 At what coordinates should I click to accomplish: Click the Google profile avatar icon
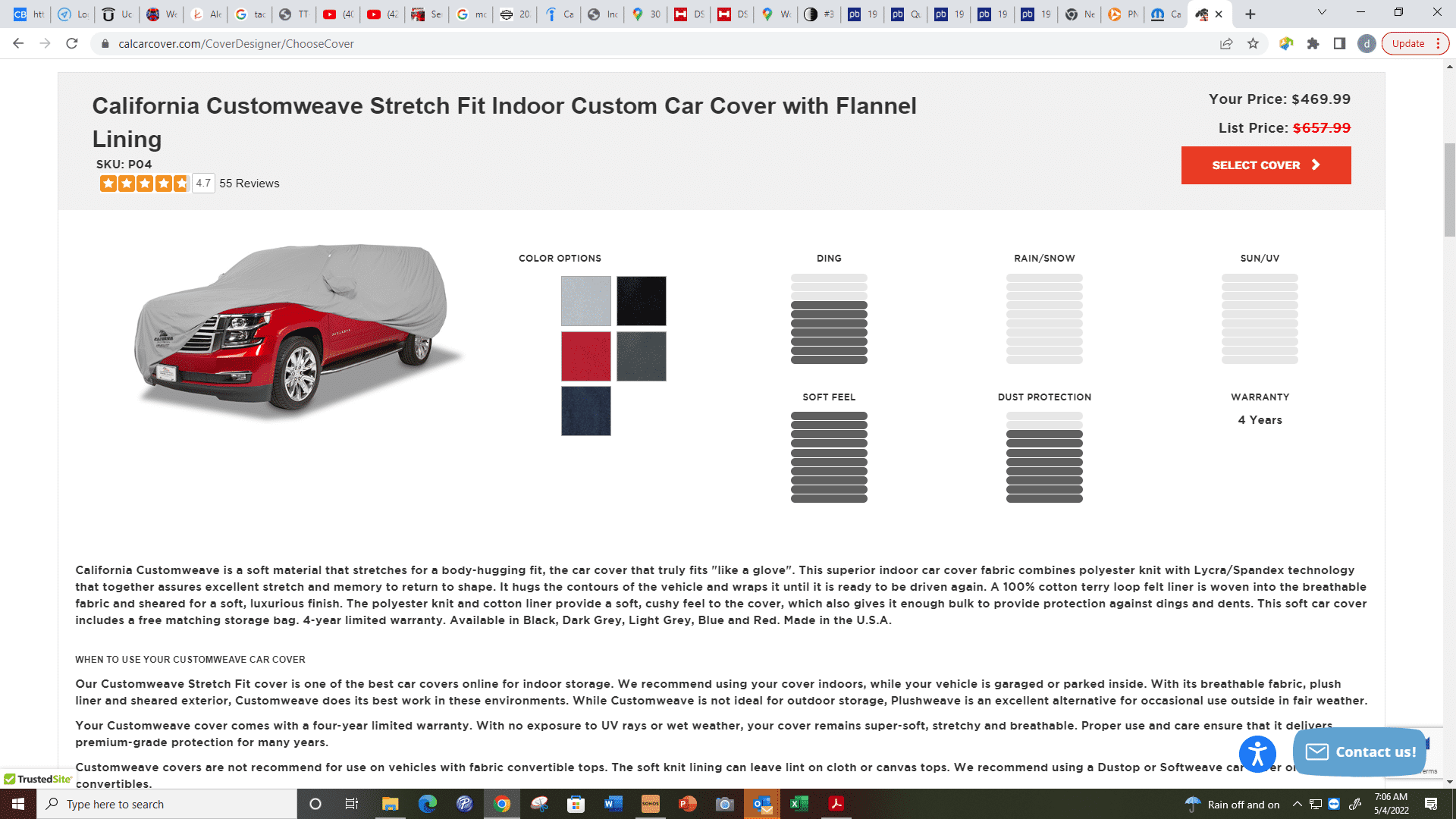tap(1367, 44)
